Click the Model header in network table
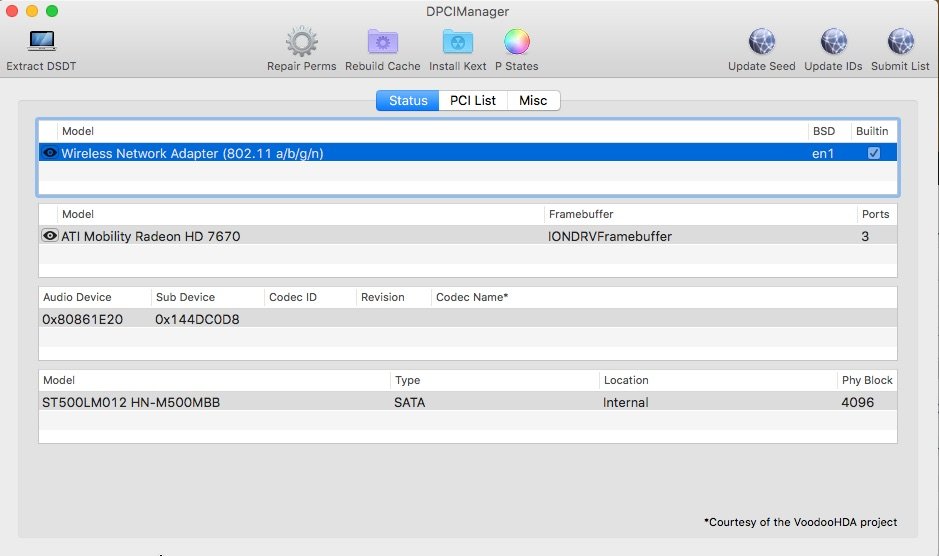Screen dimensions: 939x556 78,131
